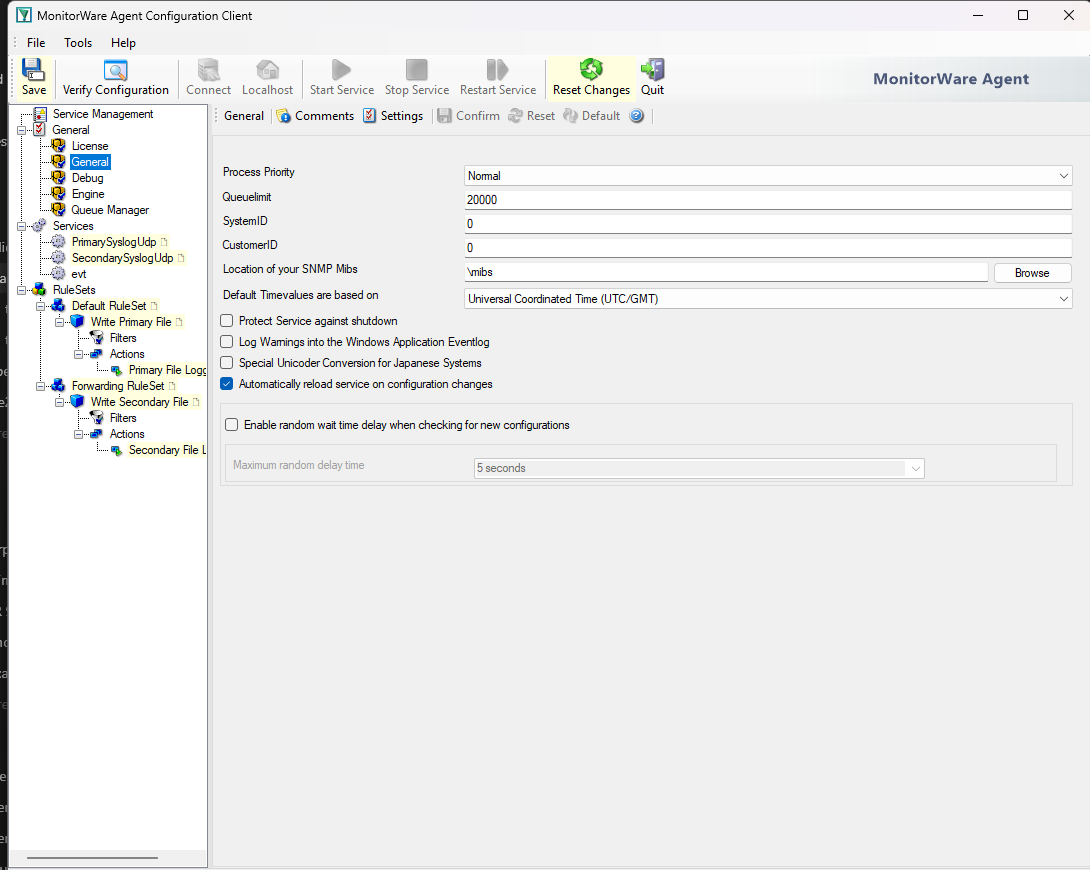The height and width of the screenshot is (870, 1090).
Task: Click the SNMP Mibs location field
Action: pos(726,272)
